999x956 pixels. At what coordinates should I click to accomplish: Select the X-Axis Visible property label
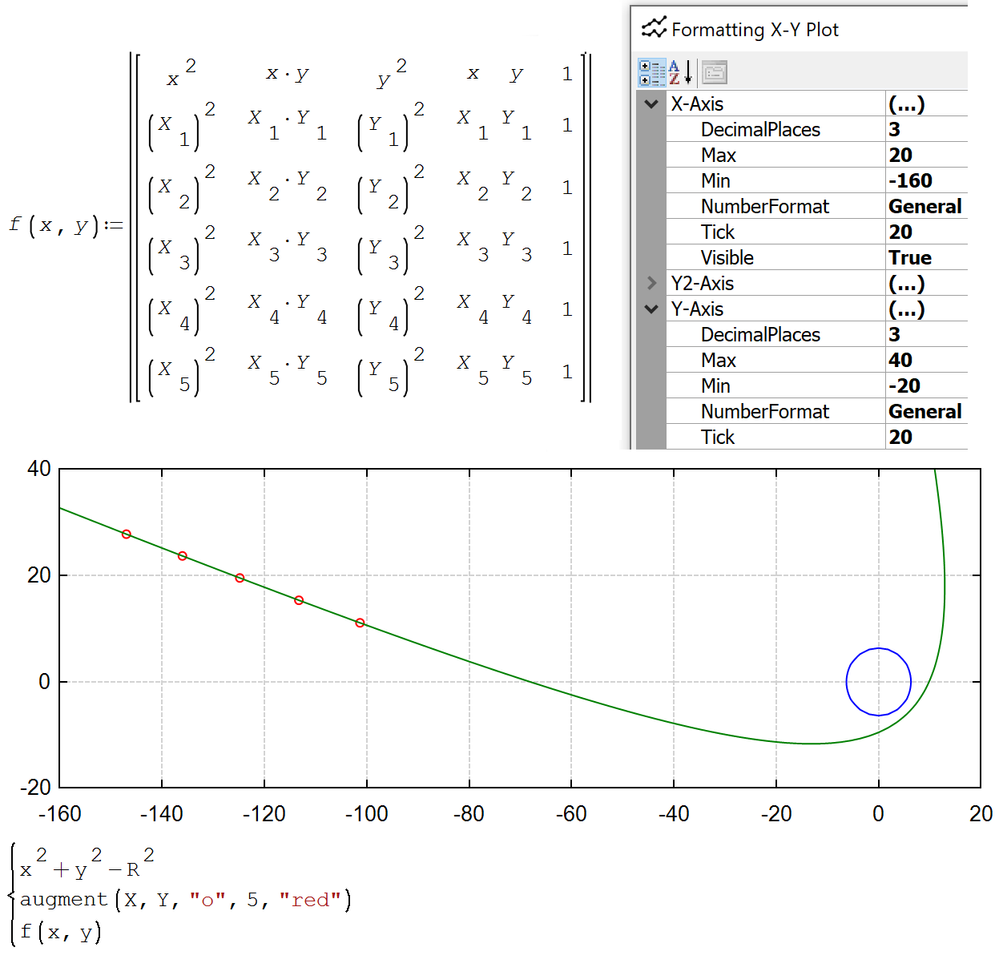coord(727,257)
